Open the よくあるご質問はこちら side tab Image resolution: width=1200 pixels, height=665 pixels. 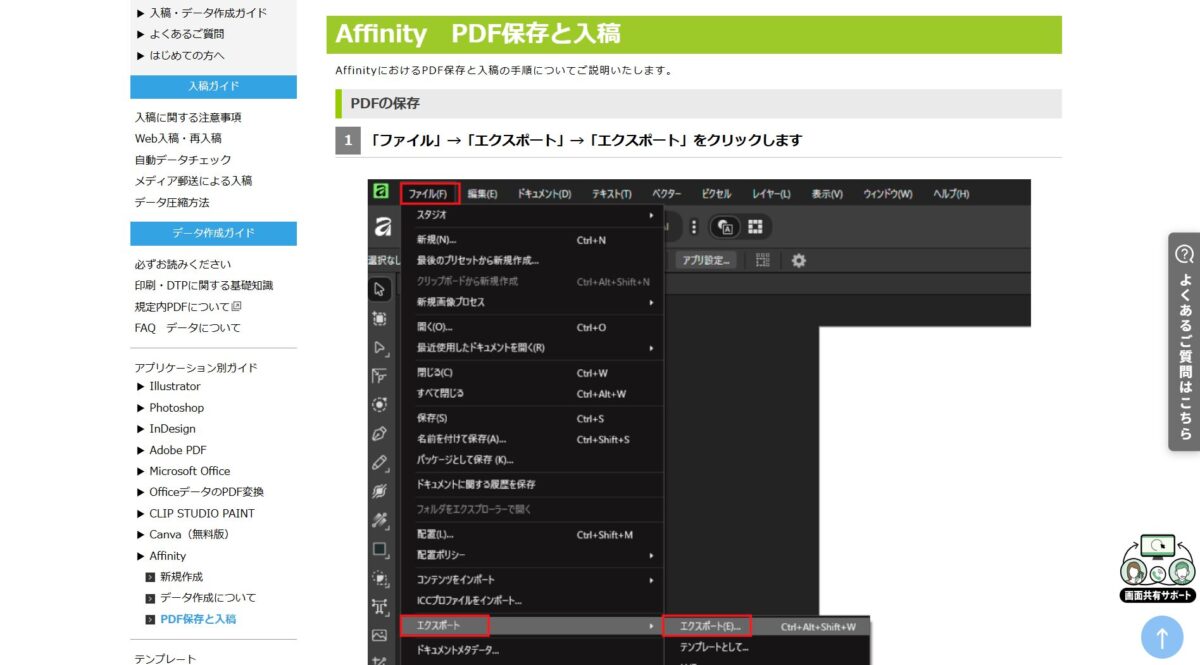[1184, 342]
